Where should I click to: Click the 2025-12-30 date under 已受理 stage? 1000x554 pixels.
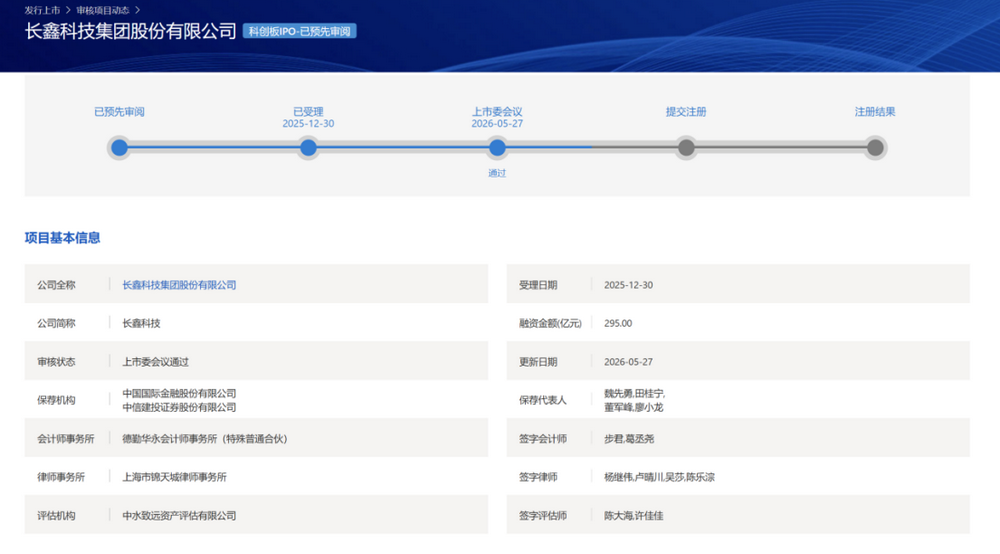pyautogui.click(x=308, y=124)
